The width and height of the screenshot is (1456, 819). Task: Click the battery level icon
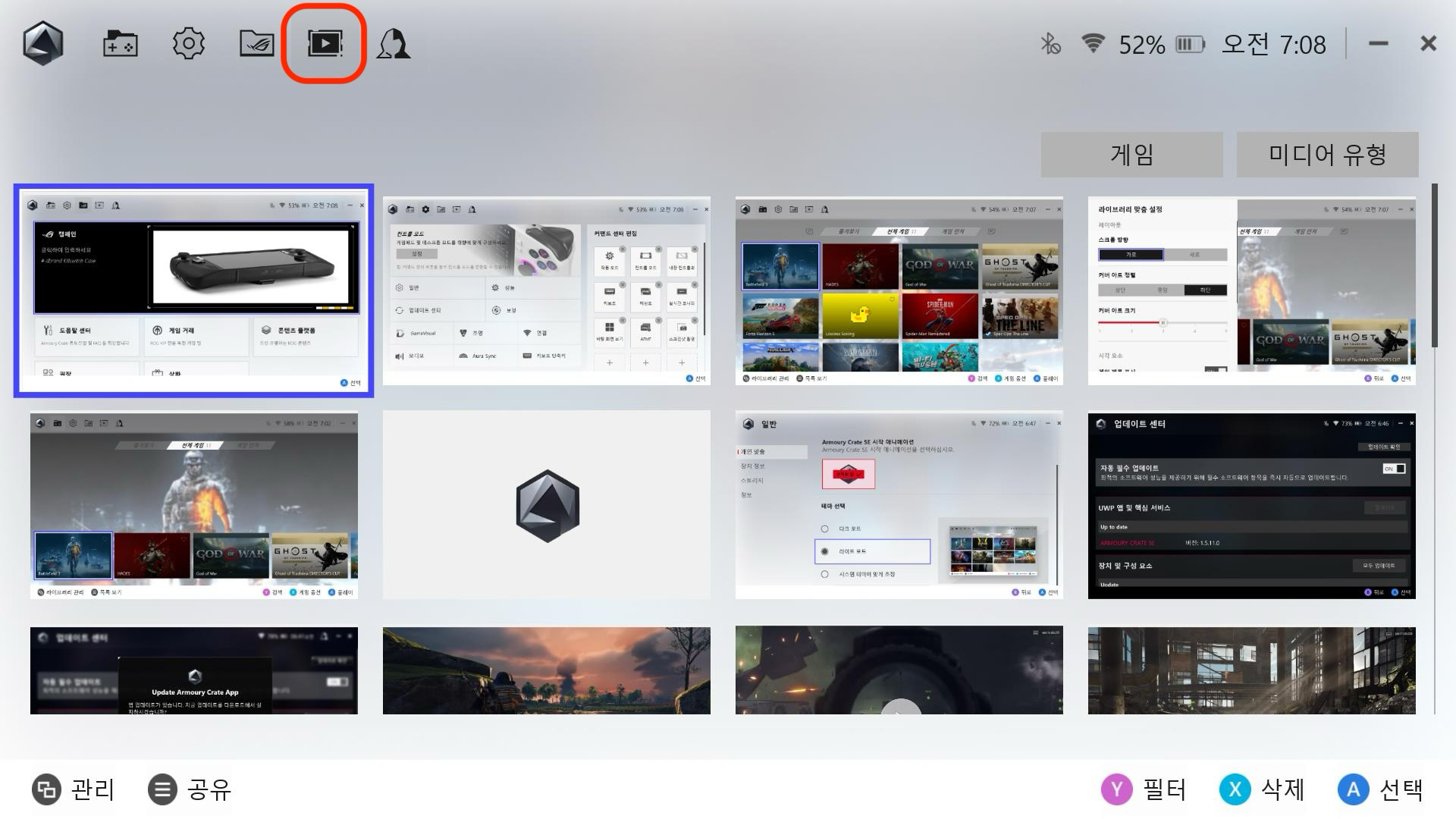coord(1189,45)
